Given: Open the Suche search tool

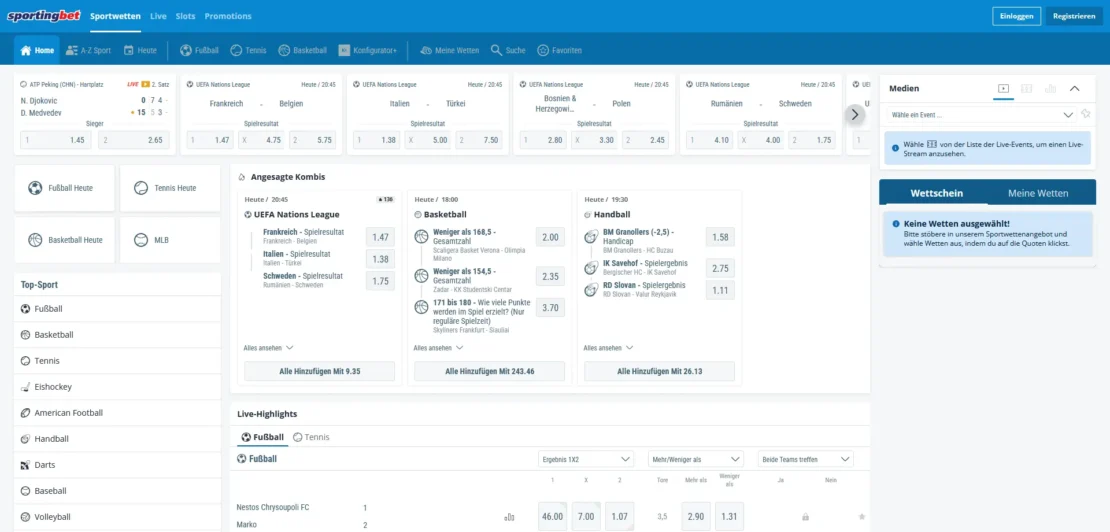Looking at the screenshot, I should (508, 50).
